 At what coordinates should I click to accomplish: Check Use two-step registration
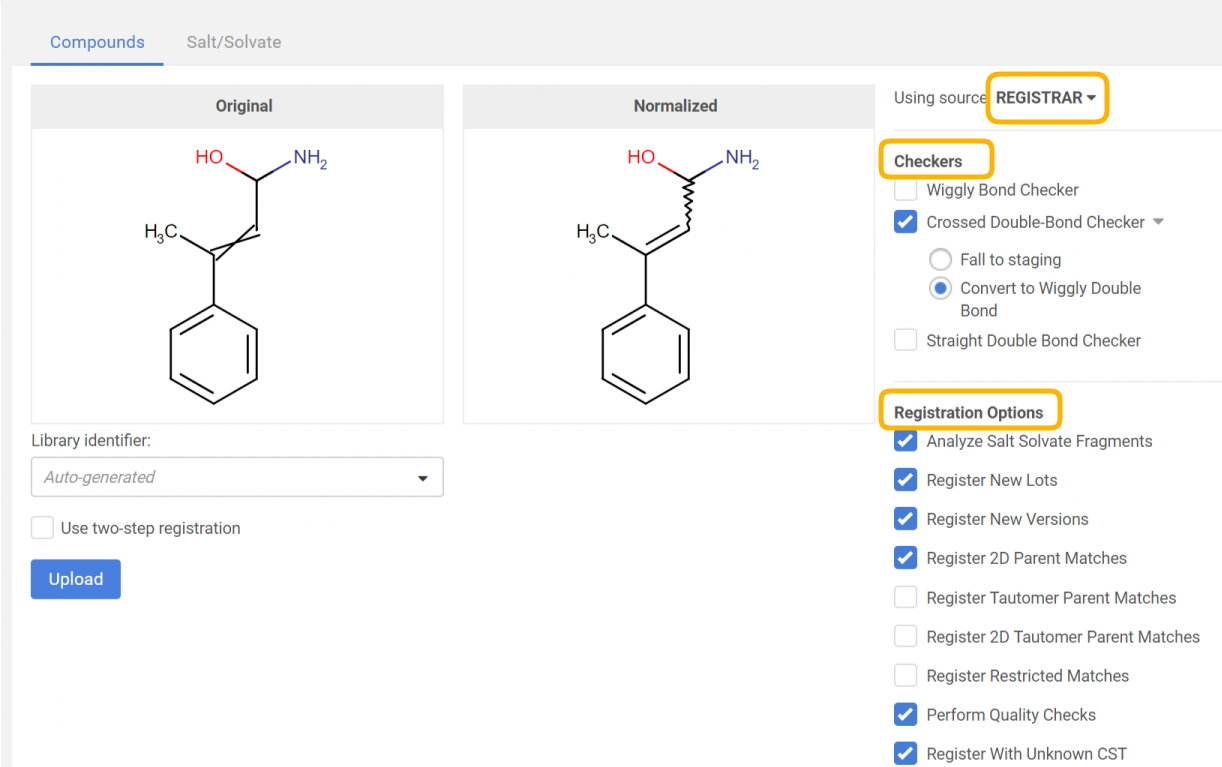(x=42, y=528)
